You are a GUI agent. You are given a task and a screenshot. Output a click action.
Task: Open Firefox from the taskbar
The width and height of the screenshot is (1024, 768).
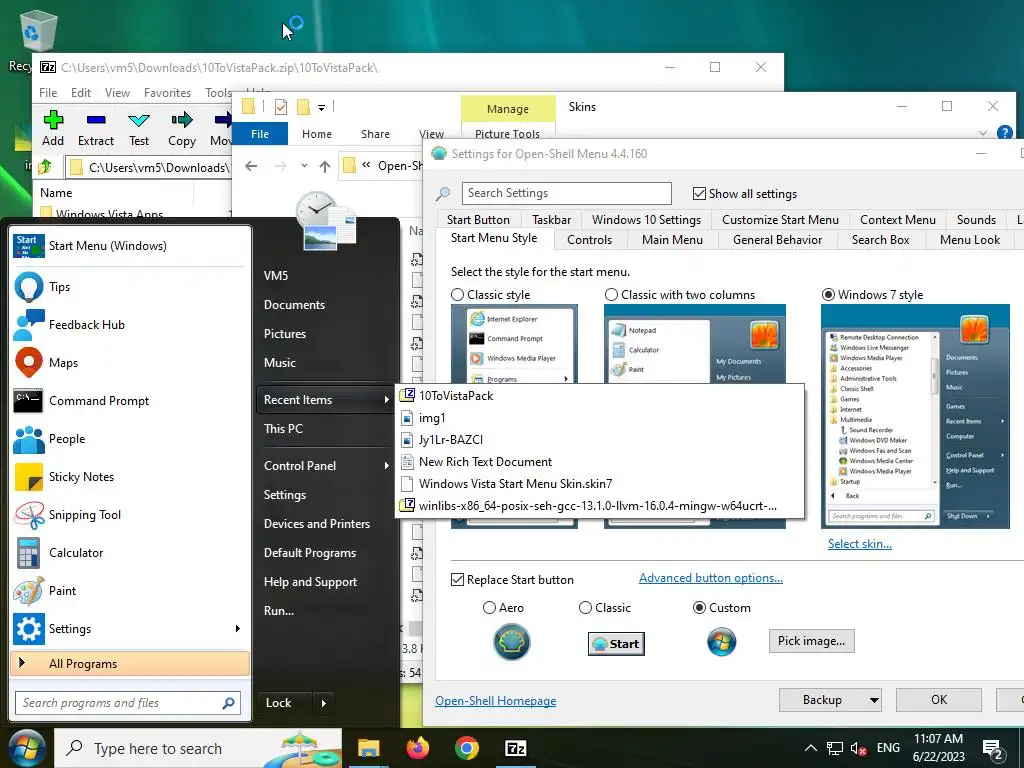pos(418,748)
